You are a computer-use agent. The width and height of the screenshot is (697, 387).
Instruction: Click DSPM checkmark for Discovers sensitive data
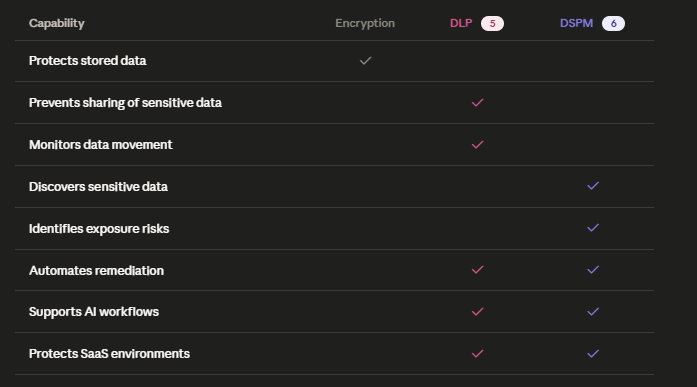(x=593, y=186)
